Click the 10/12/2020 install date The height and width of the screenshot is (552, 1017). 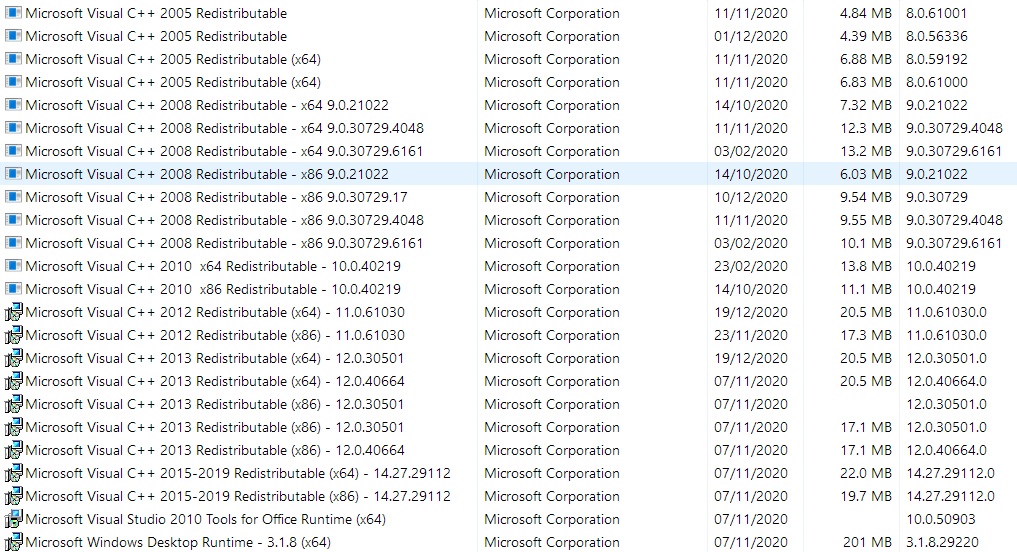coord(751,197)
